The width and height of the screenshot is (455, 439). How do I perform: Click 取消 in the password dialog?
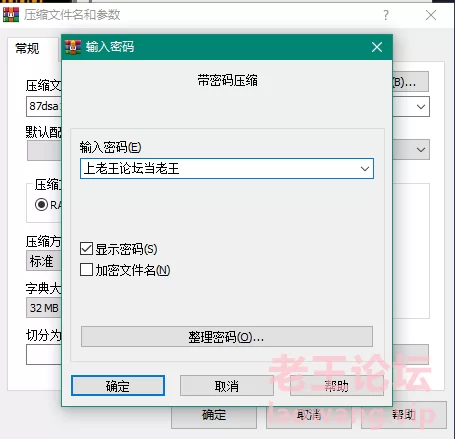pos(227,386)
